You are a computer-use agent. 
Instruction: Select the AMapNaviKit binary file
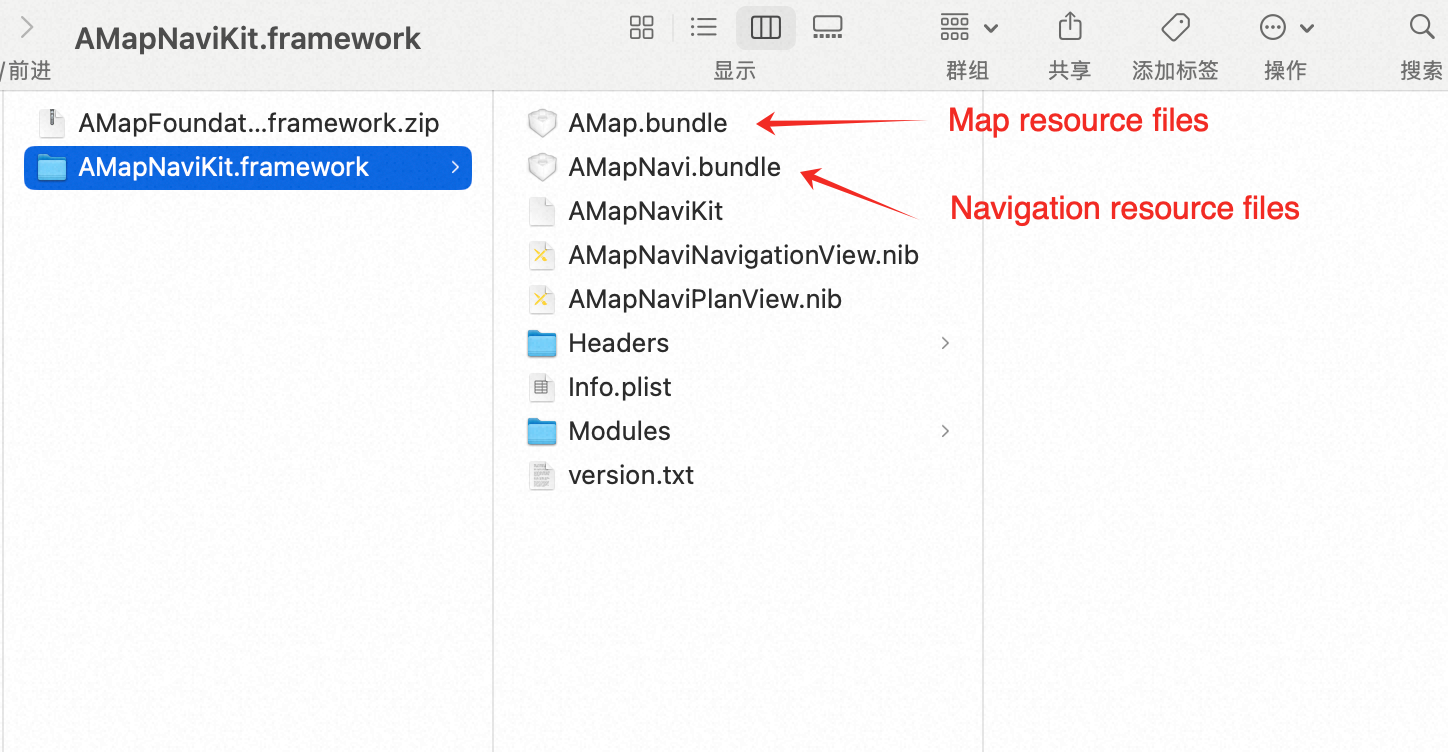[x=645, y=211]
